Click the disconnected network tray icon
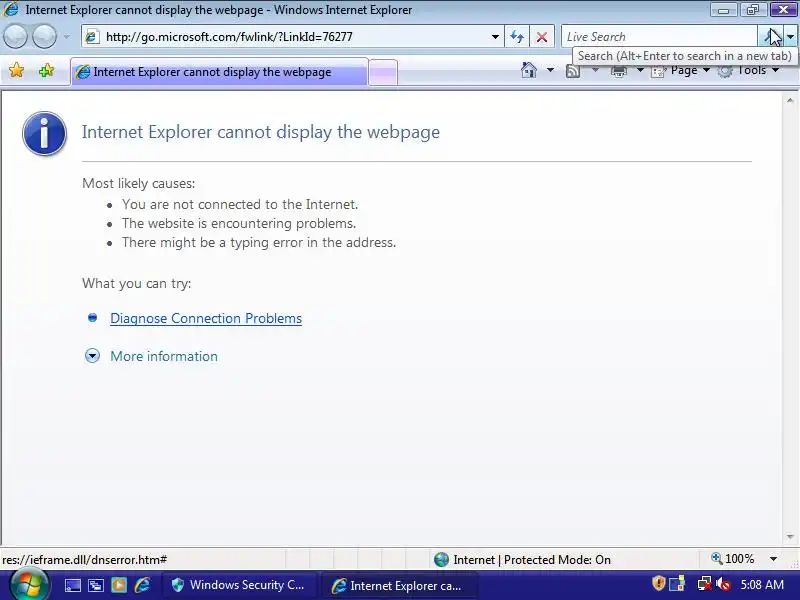800x600 pixels. point(705,584)
